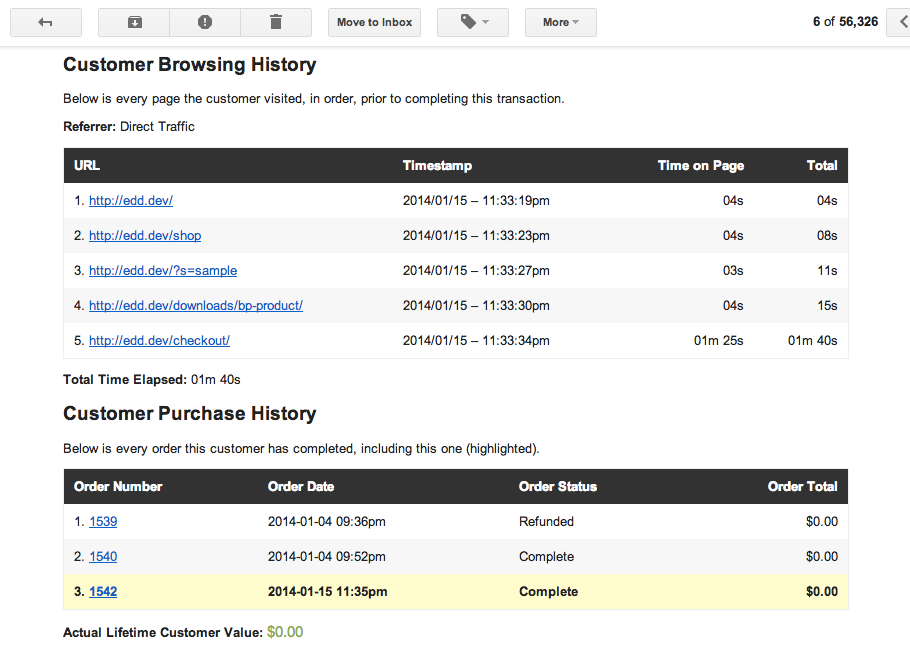Click the back to inbox arrow
Image resolution: width=910 pixels, height=660 pixels.
point(46,22)
